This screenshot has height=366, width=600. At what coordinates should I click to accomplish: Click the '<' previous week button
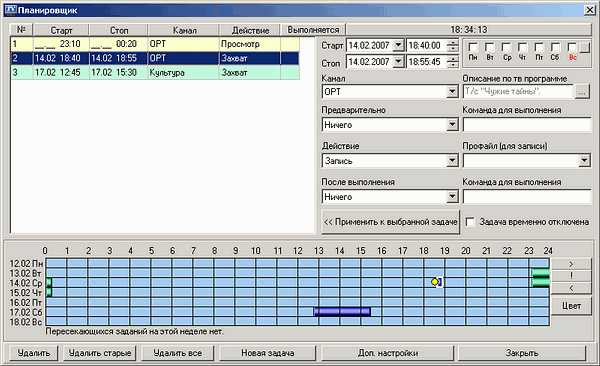tap(571, 288)
